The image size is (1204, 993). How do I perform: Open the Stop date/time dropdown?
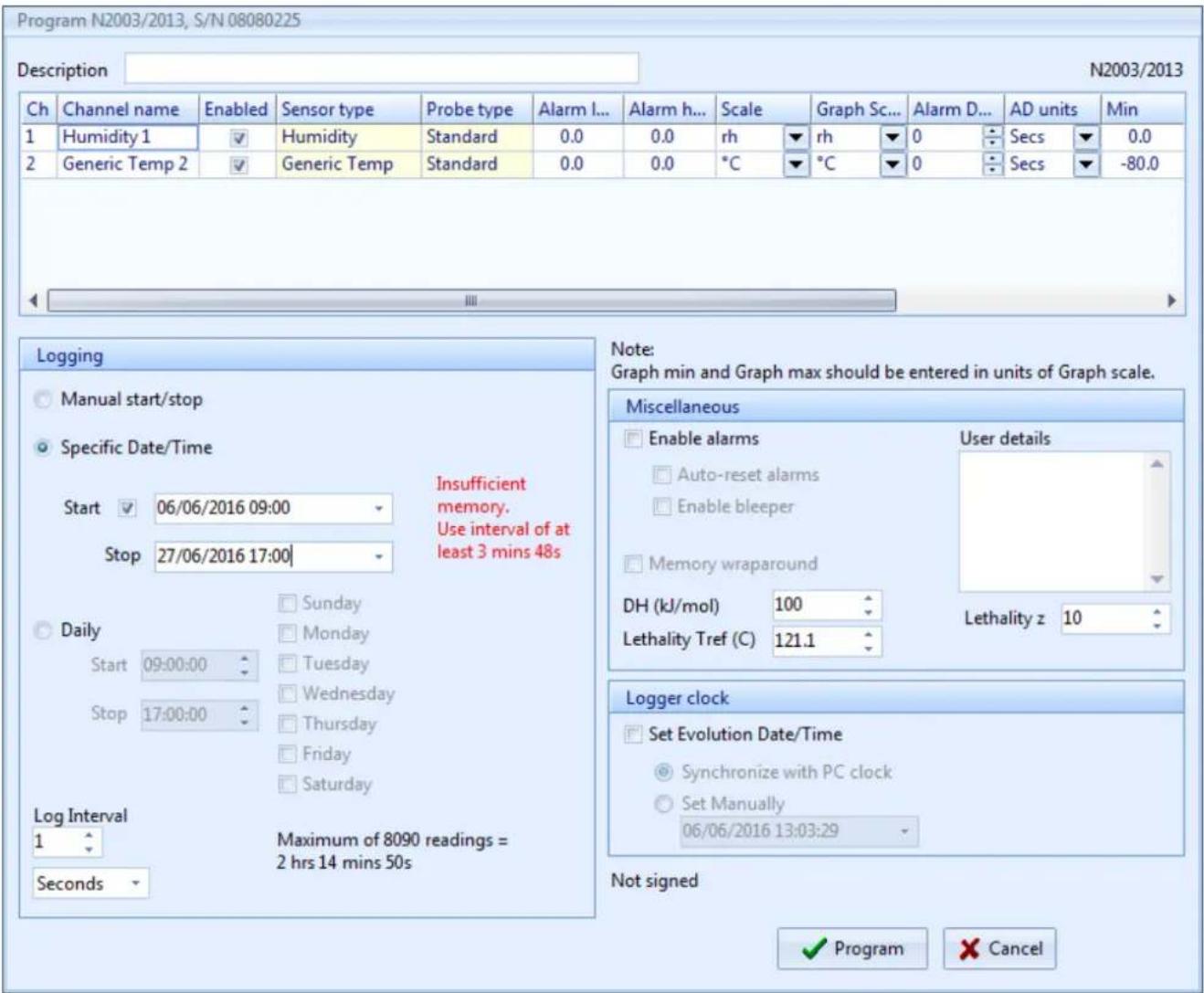coord(379,556)
